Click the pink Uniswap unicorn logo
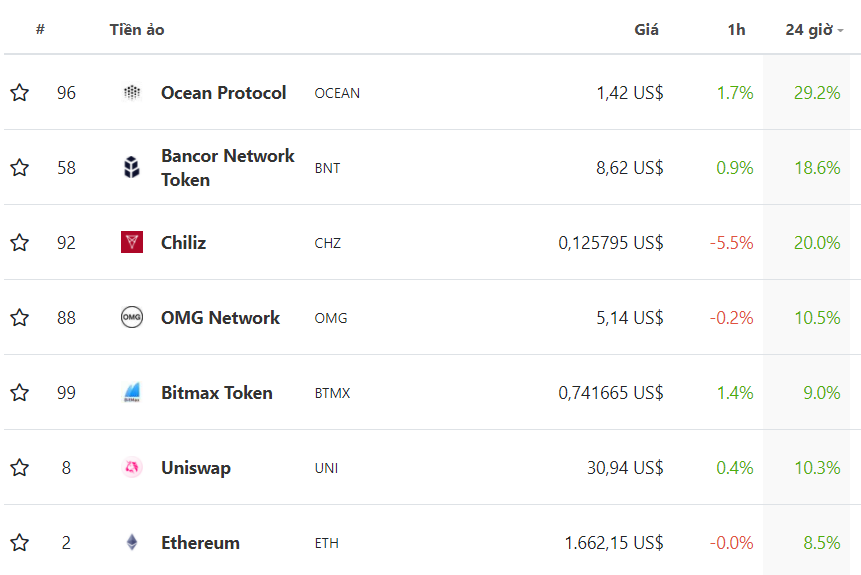861x575 pixels. click(132, 467)
